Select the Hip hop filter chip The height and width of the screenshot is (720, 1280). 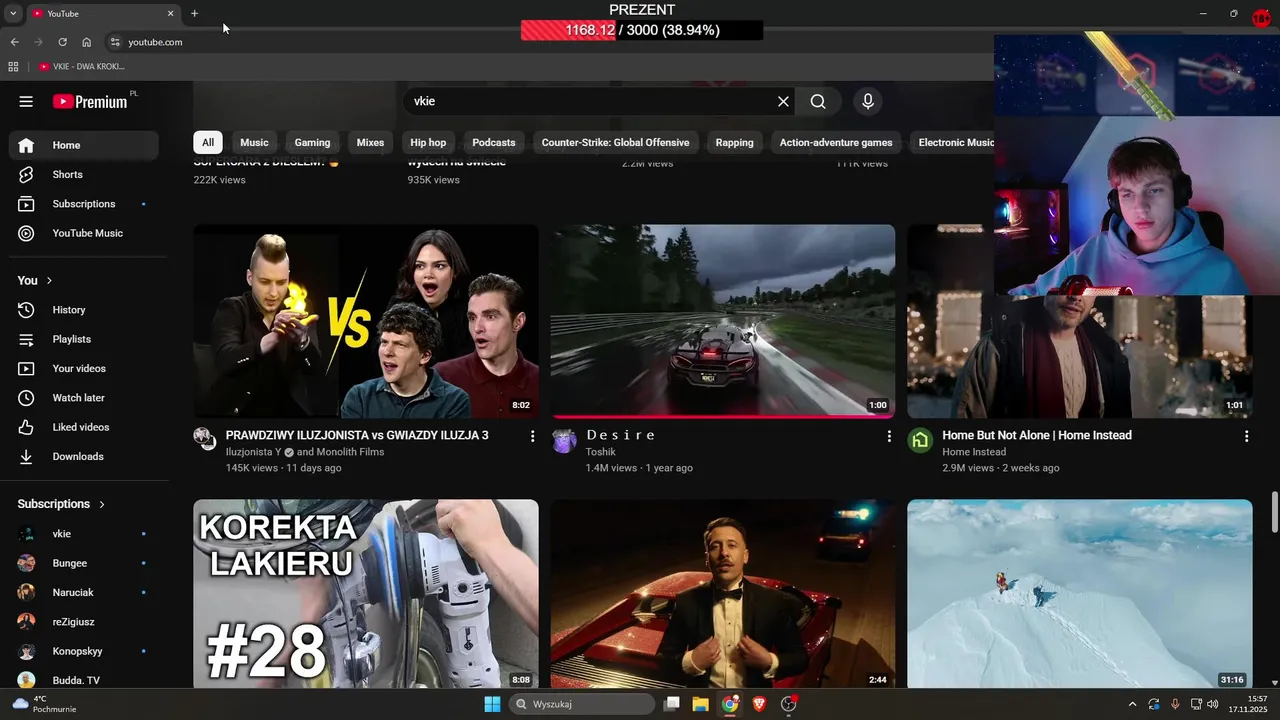pyautogui.click(x=428, y=142)
